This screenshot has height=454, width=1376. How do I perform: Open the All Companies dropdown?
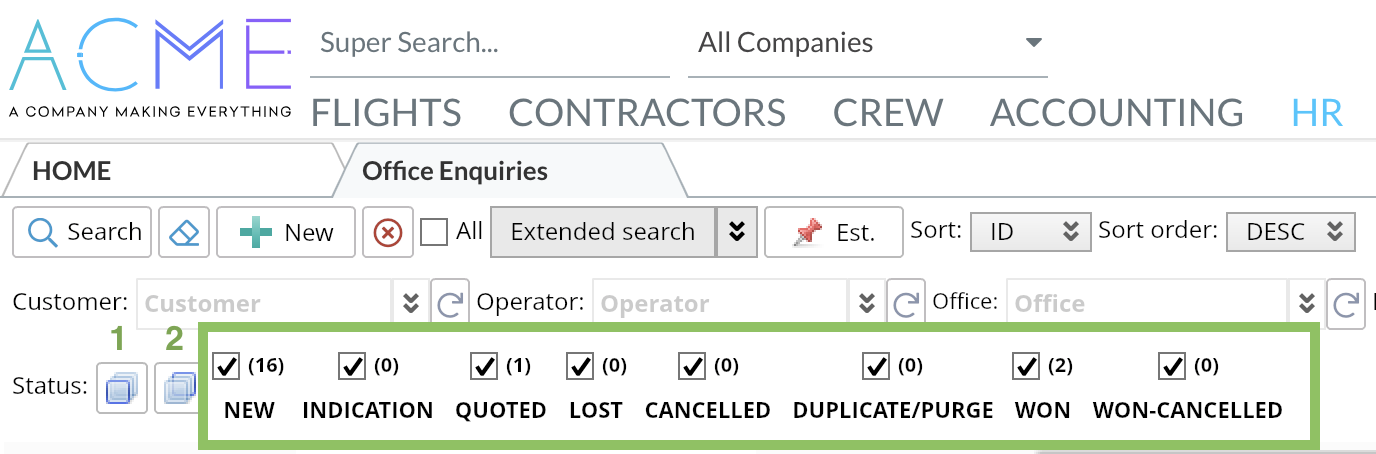[867, 43]
